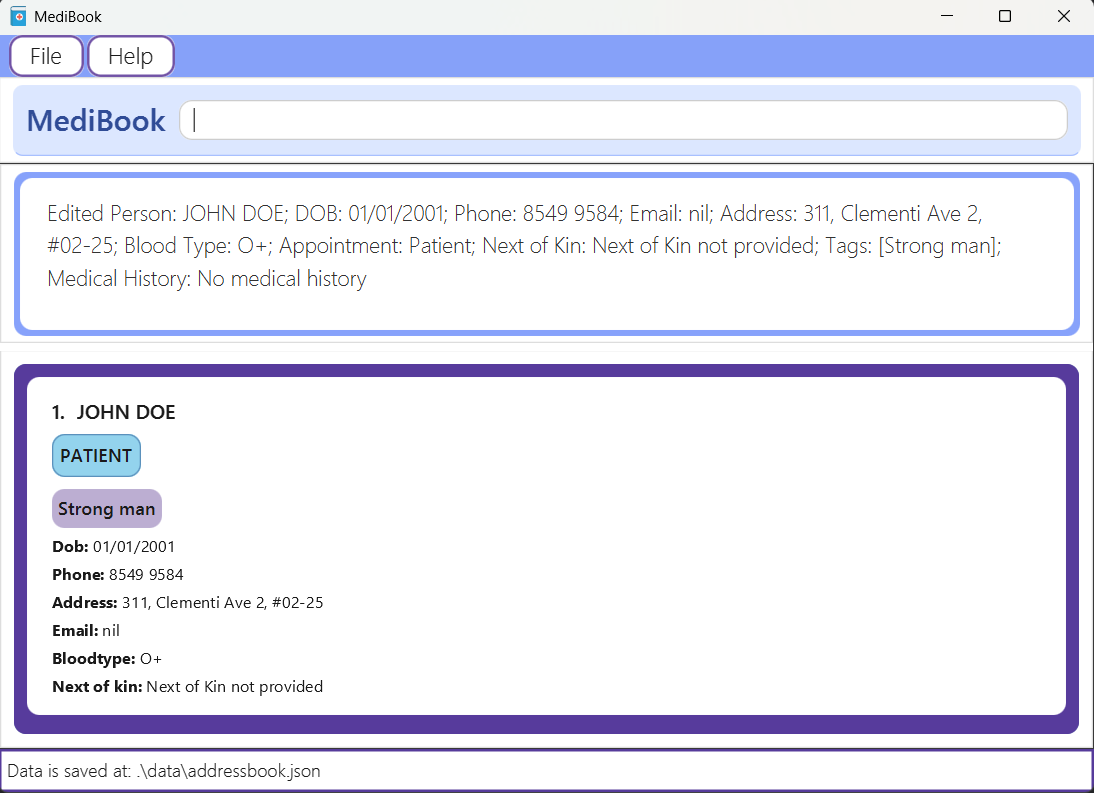1094x793 pixels.
Task: Select the PATIENT appointment badge
Action: click(x=96, y=455)
